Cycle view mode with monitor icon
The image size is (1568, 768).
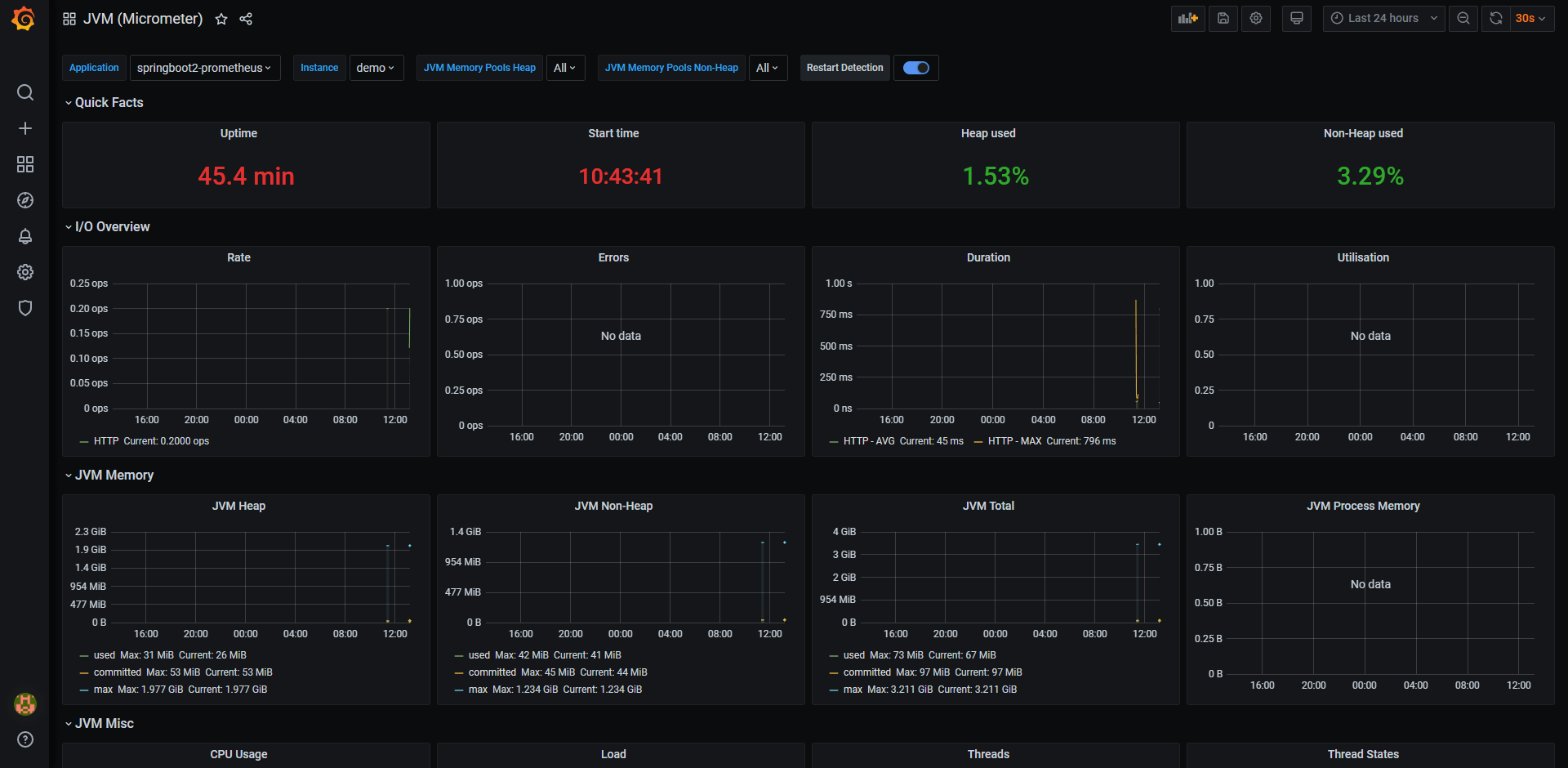(1297, 18)
